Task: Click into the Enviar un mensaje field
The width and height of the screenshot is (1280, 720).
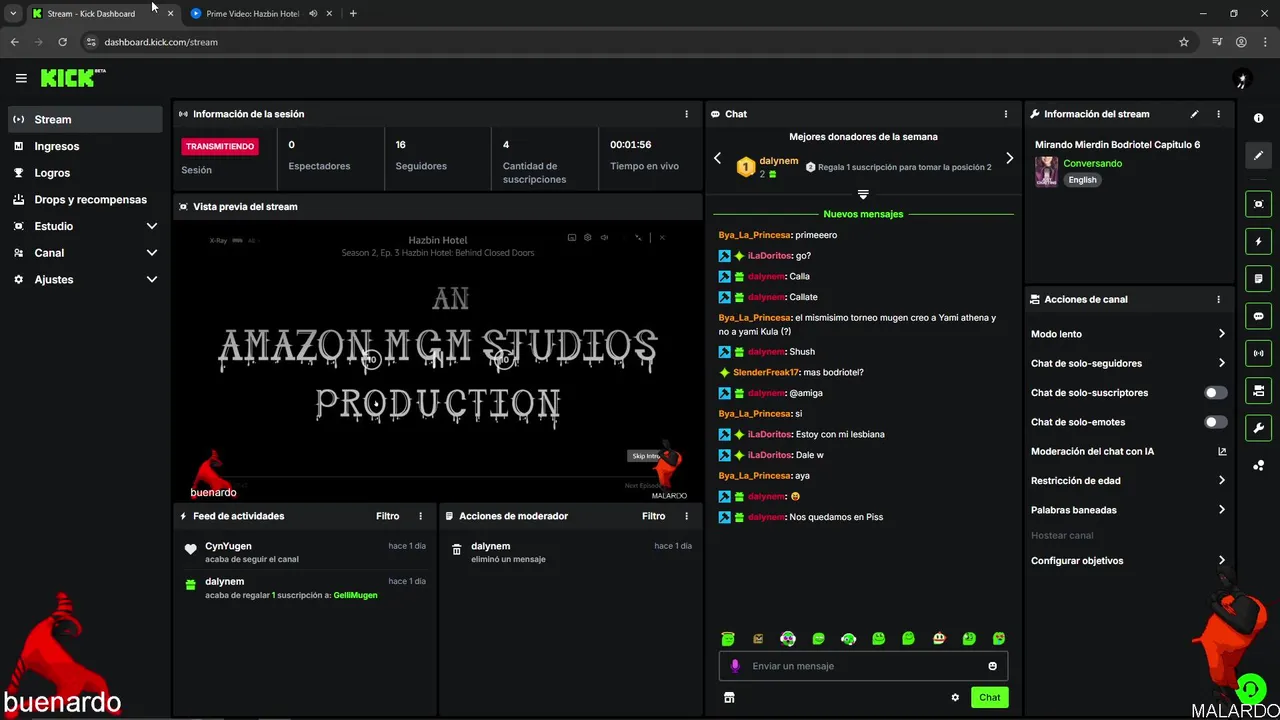Action: click(863, 666)
